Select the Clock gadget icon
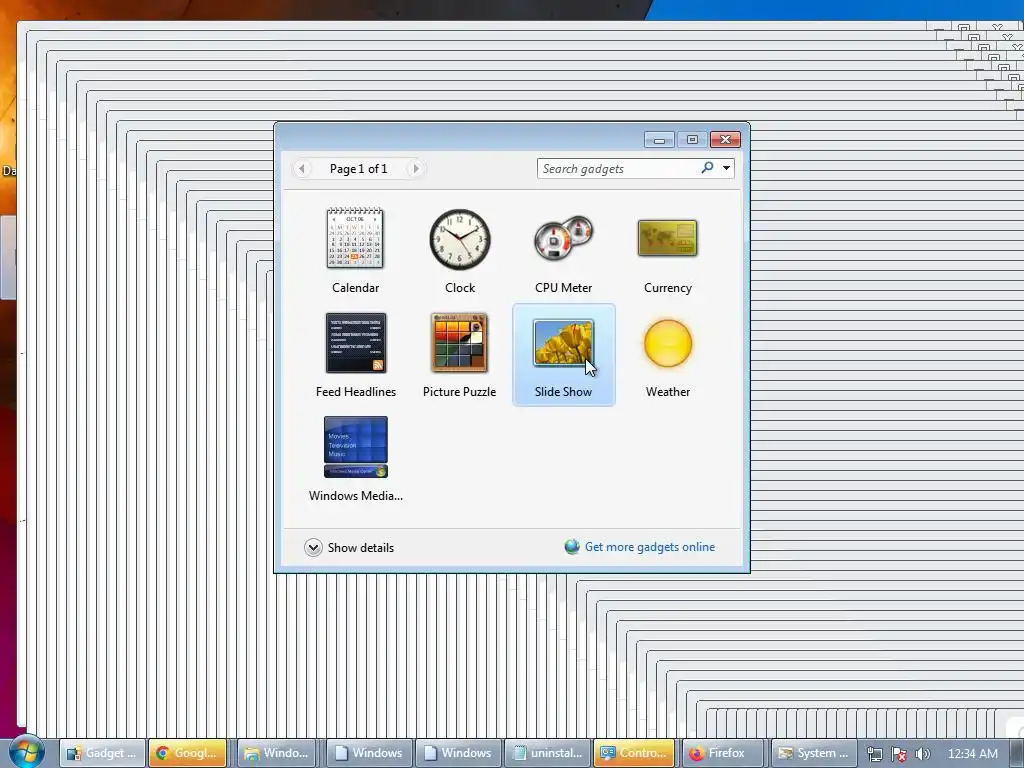Image resolution: width=1024 pixels, height=768 pixels. coord(460,239)
